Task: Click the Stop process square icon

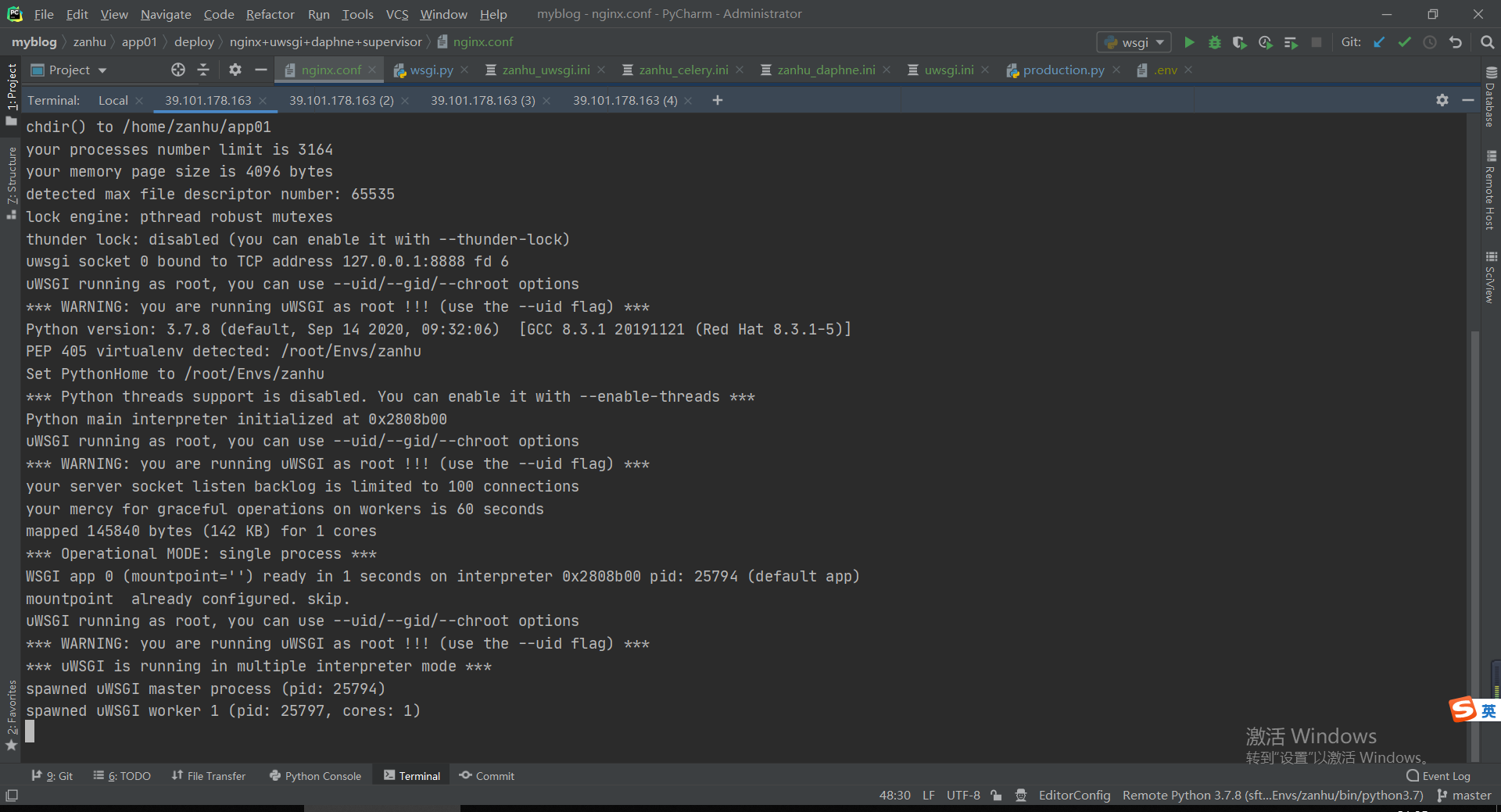Action: pyautogui.click(x=1317, y=42)
